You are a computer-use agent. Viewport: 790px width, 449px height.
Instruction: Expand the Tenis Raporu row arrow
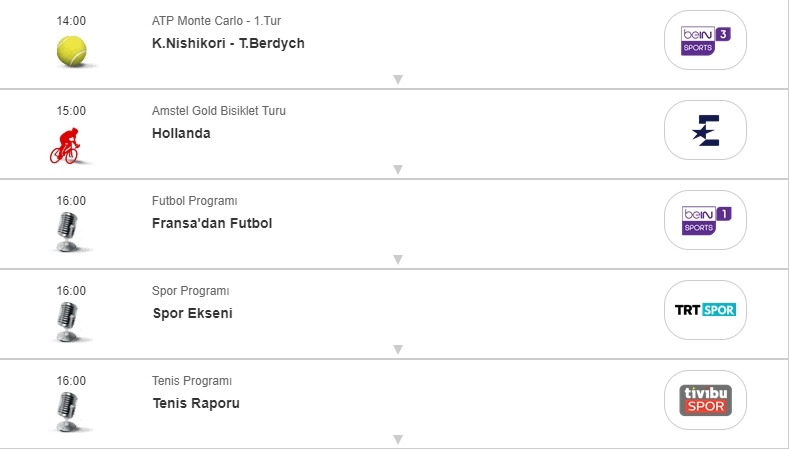(x=398, y=439)
